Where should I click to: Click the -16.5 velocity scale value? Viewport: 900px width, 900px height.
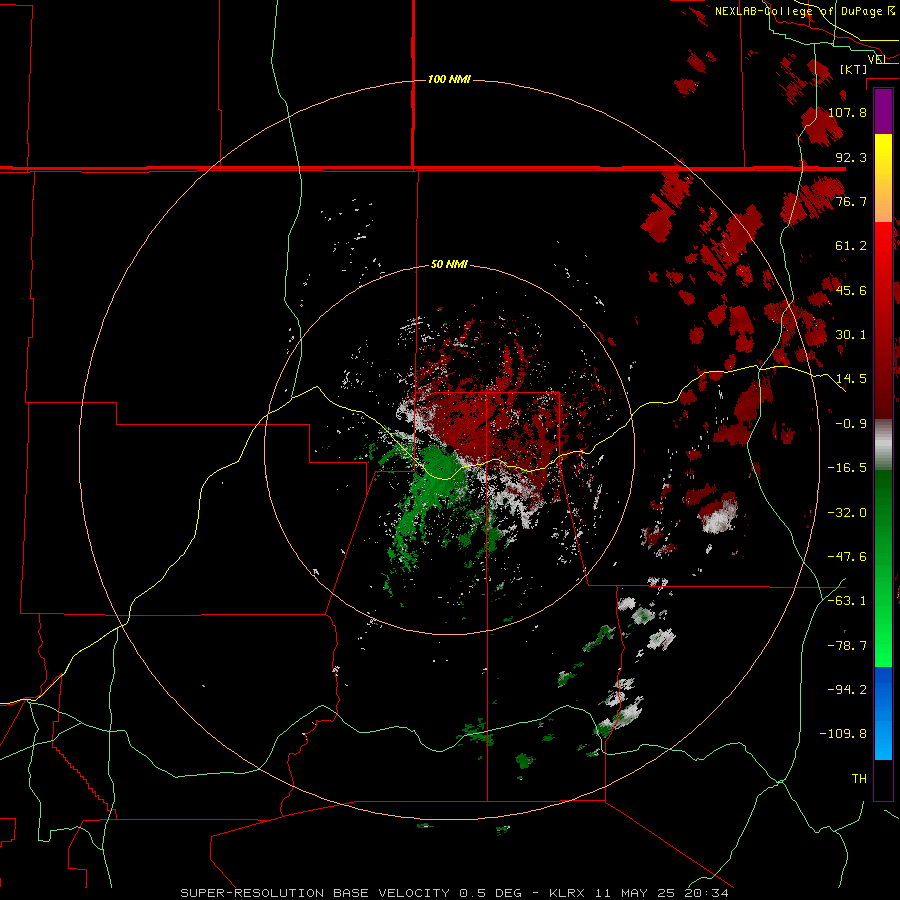click(x=847, y=468)
